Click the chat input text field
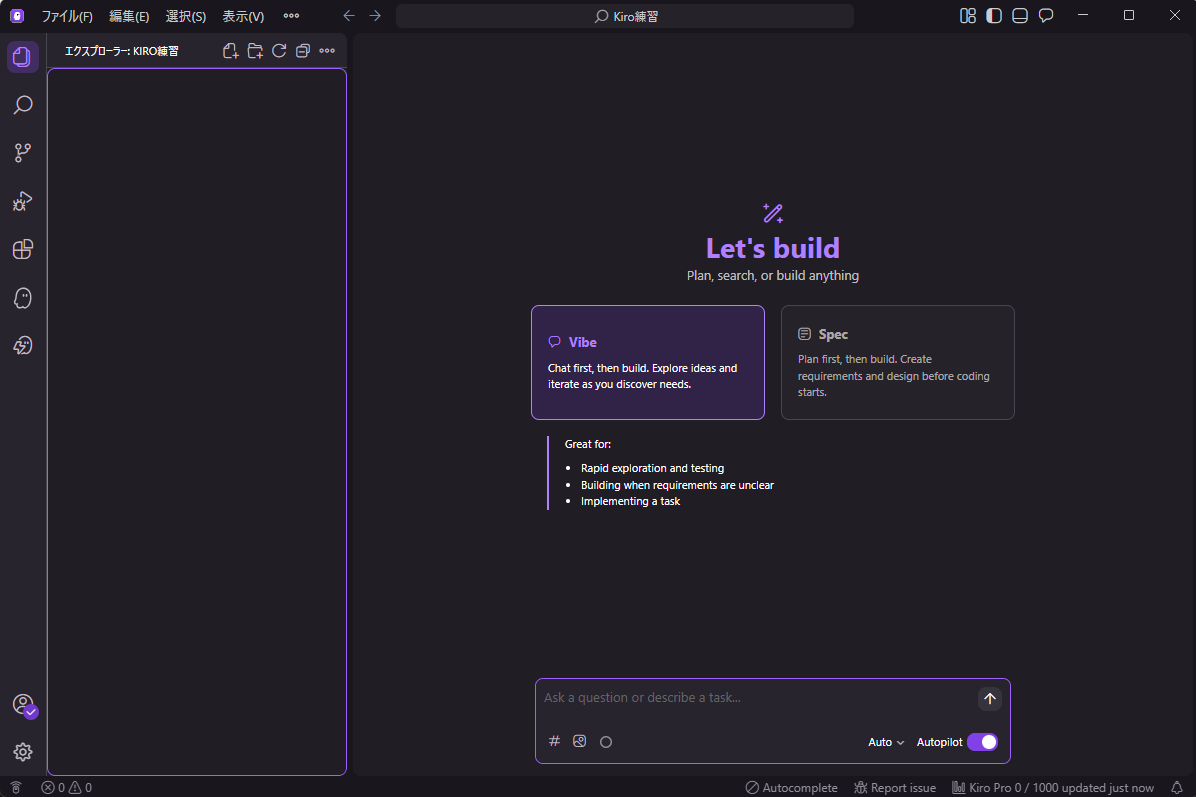The height and width of the screenshot is (797, 1196). (x=755, y=698)
